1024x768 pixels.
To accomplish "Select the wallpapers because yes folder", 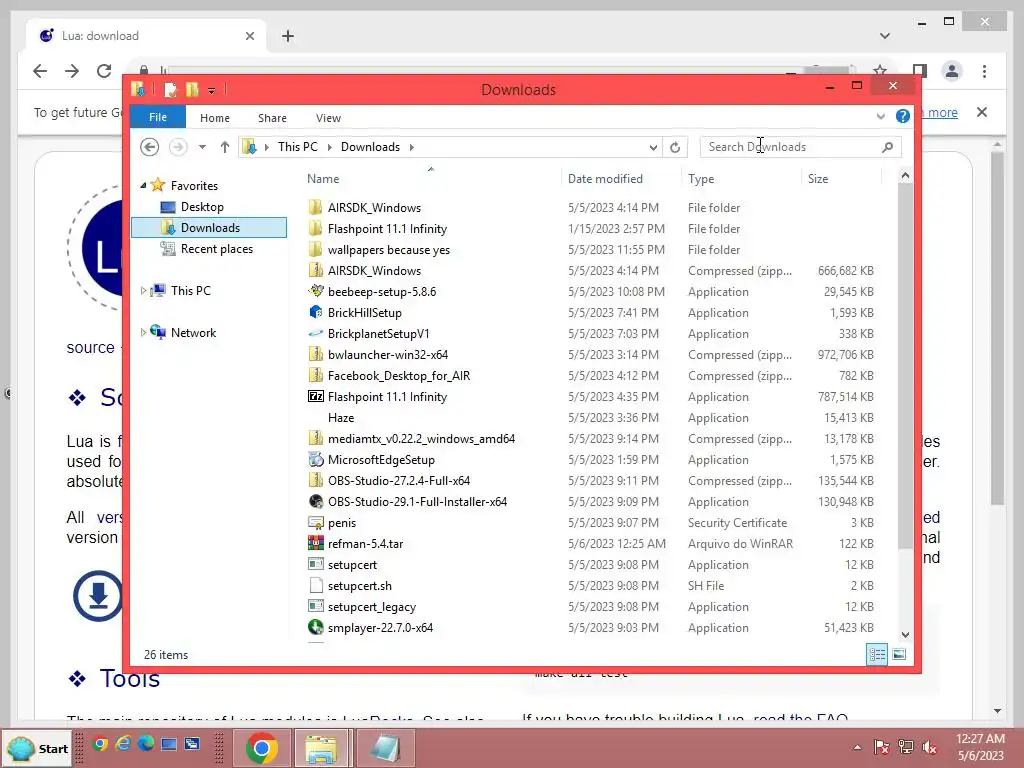I will pyautogui.click(x=389, y=249).
